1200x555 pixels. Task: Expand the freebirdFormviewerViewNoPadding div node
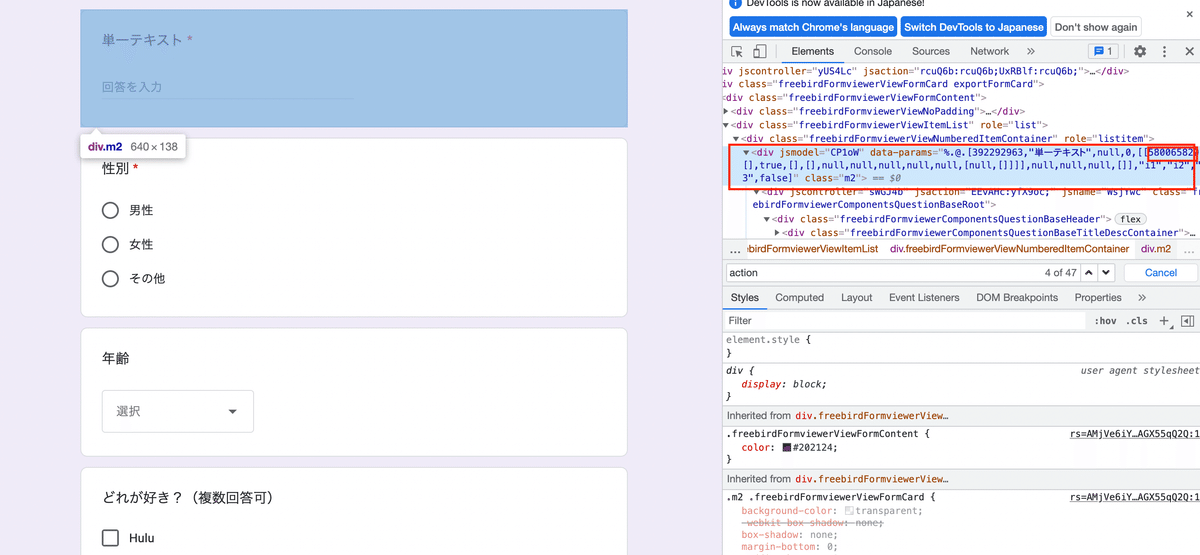coord(727,111)
